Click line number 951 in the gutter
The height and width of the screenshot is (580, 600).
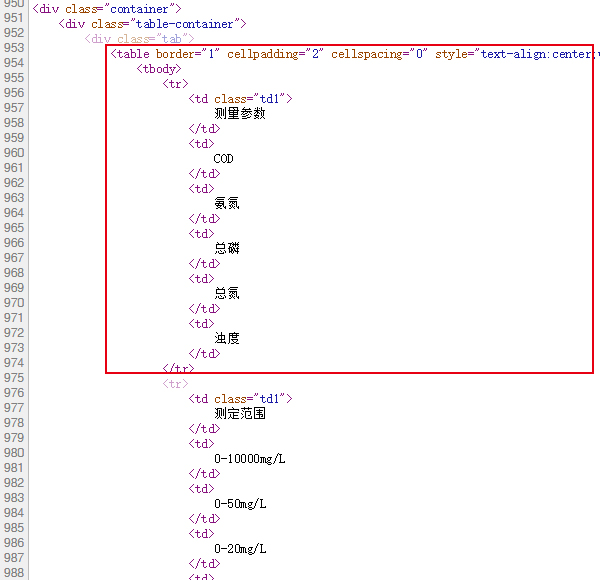(x=14, y=18)
